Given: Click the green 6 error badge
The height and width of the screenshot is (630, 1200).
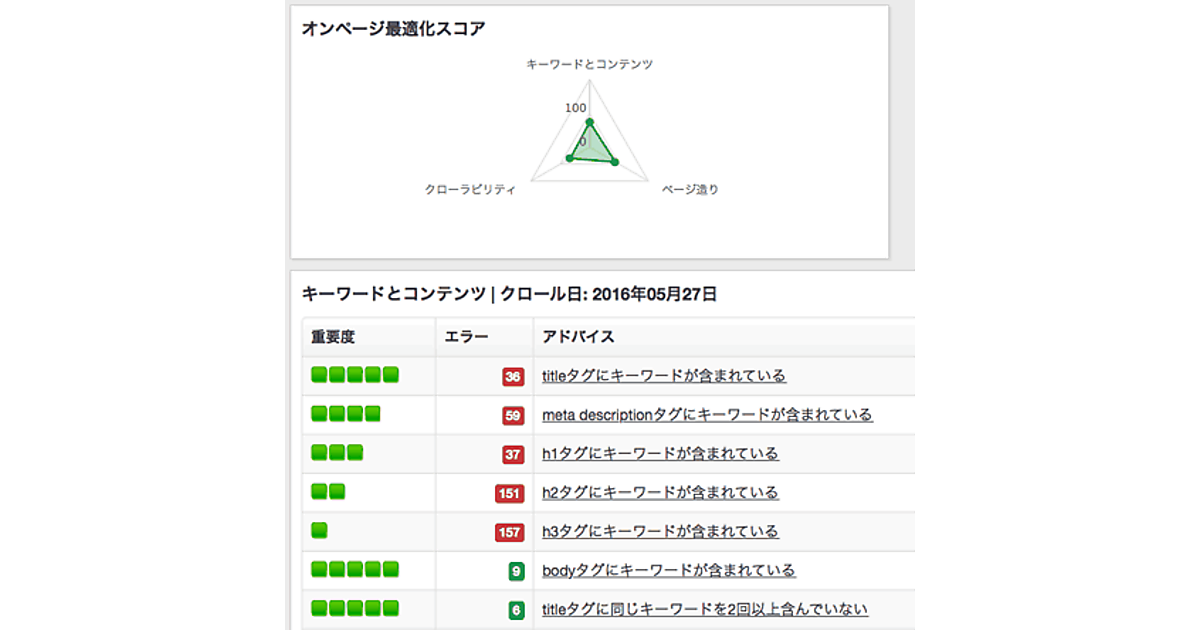Looking at the screenshot, I should pos(516,610).
